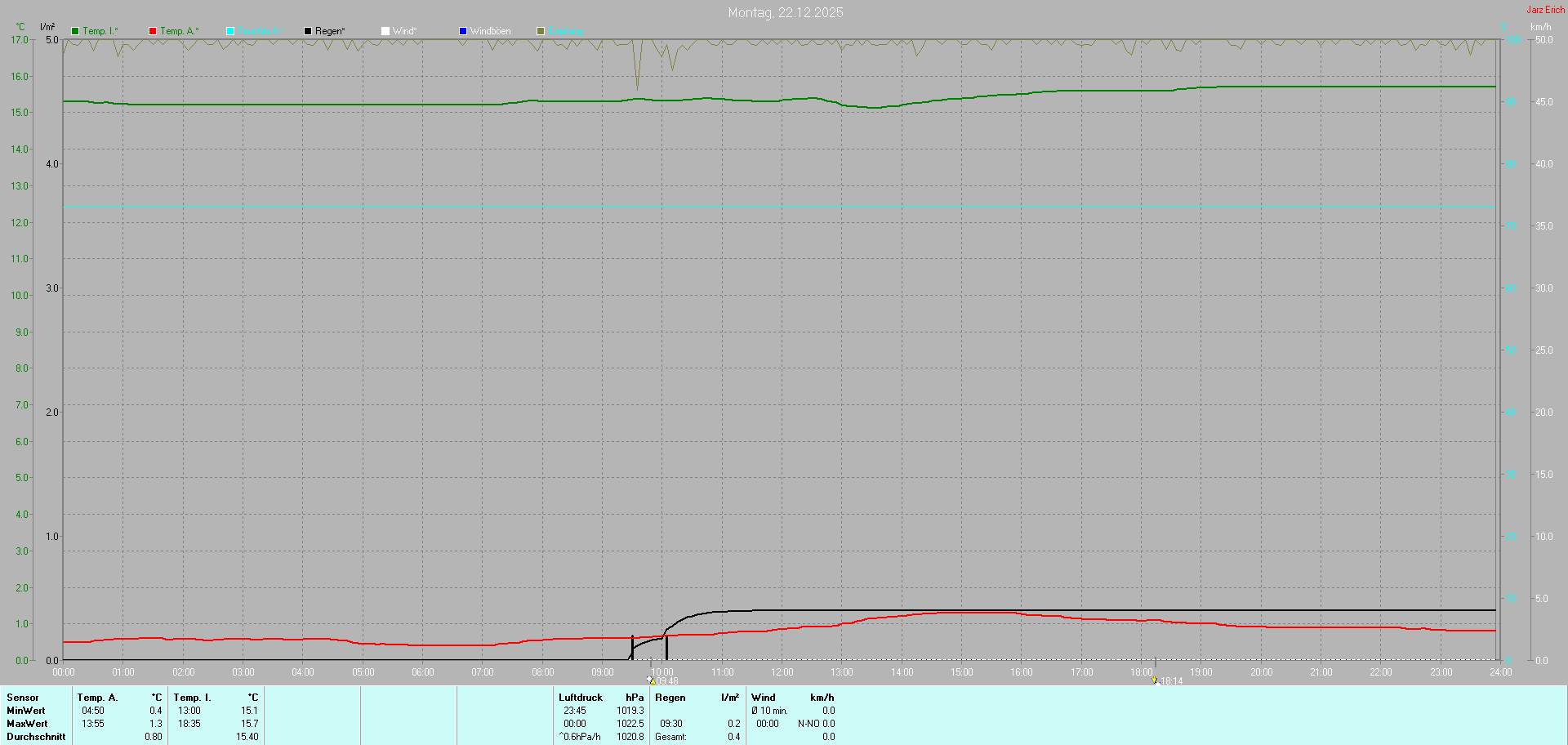Click the Jarz Erich label
The width and height of the screenshot is (1568, 745).
click(1545, 10)
